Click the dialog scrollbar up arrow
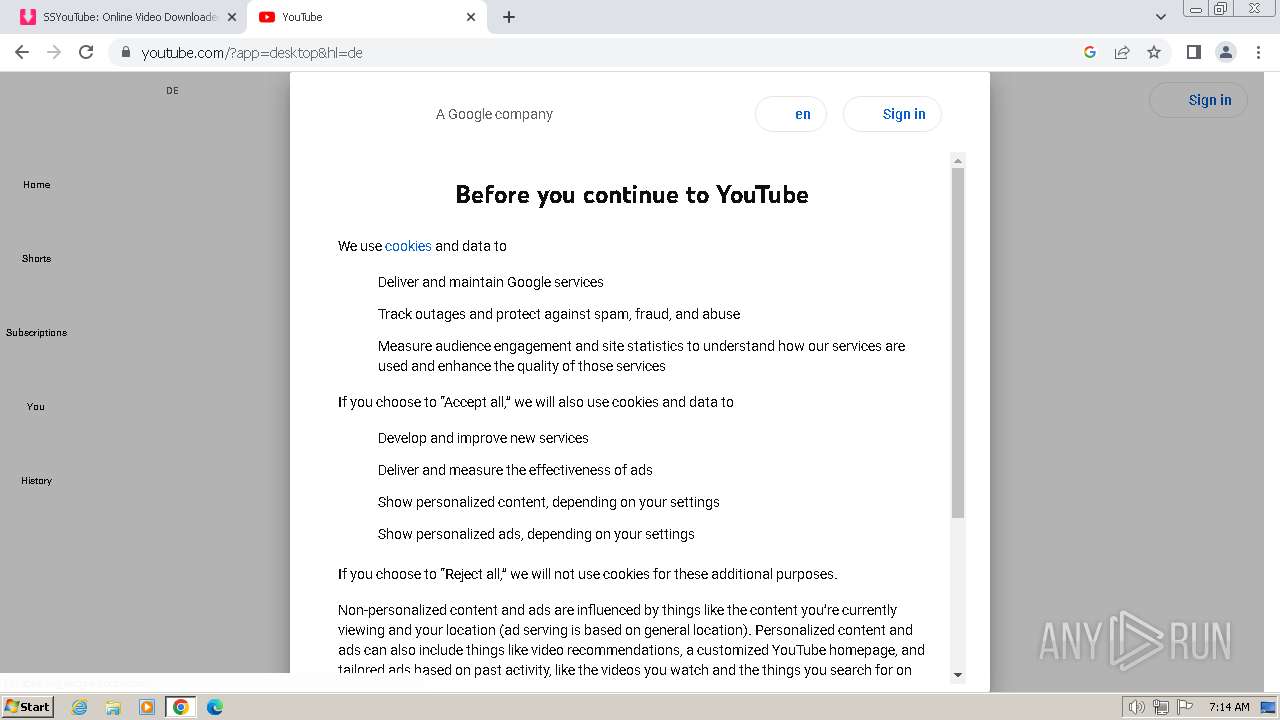Screen dimensions: 1280x720 pos(958,161)
